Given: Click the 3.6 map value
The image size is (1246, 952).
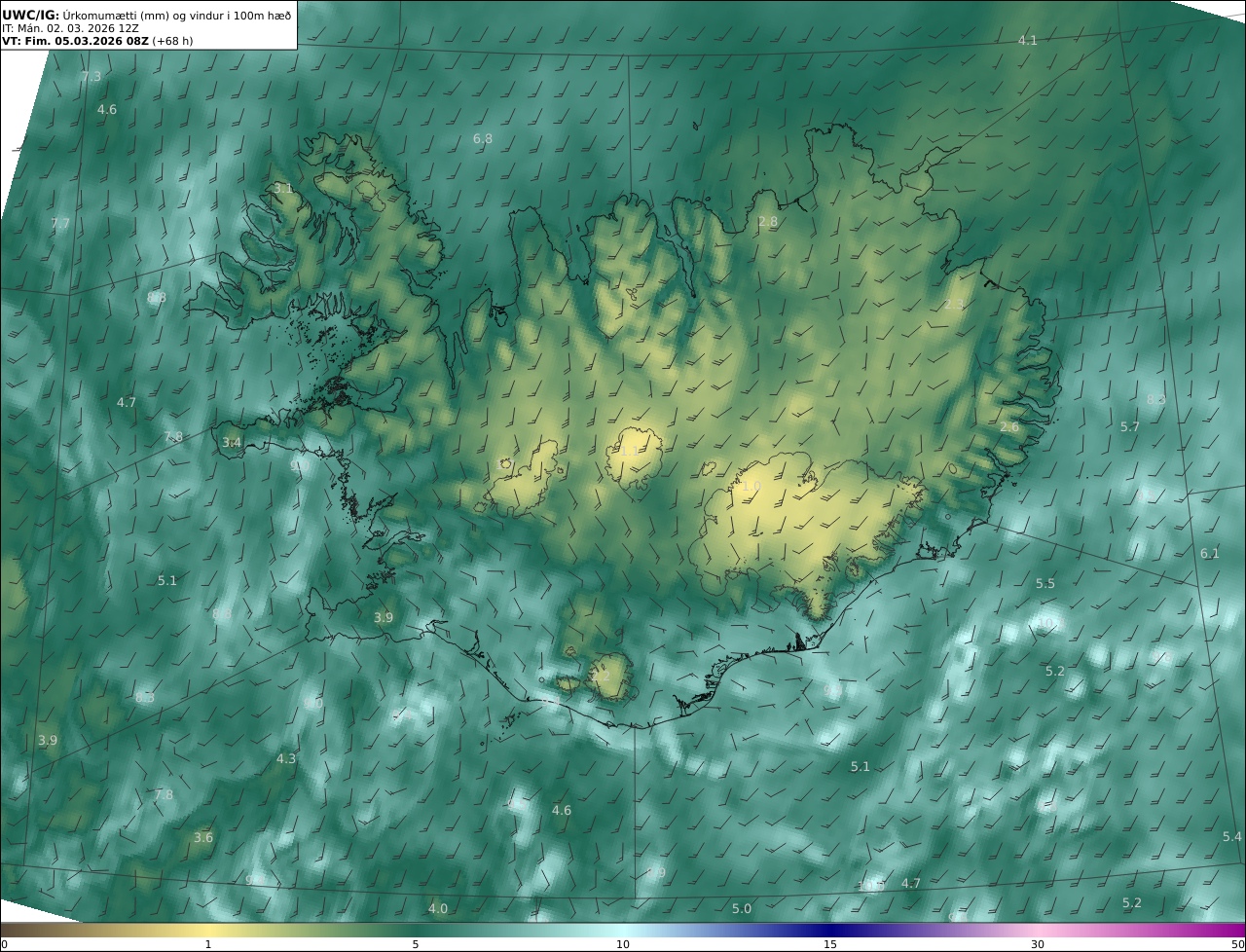Looking at the screenshot, I should (203, 838).
